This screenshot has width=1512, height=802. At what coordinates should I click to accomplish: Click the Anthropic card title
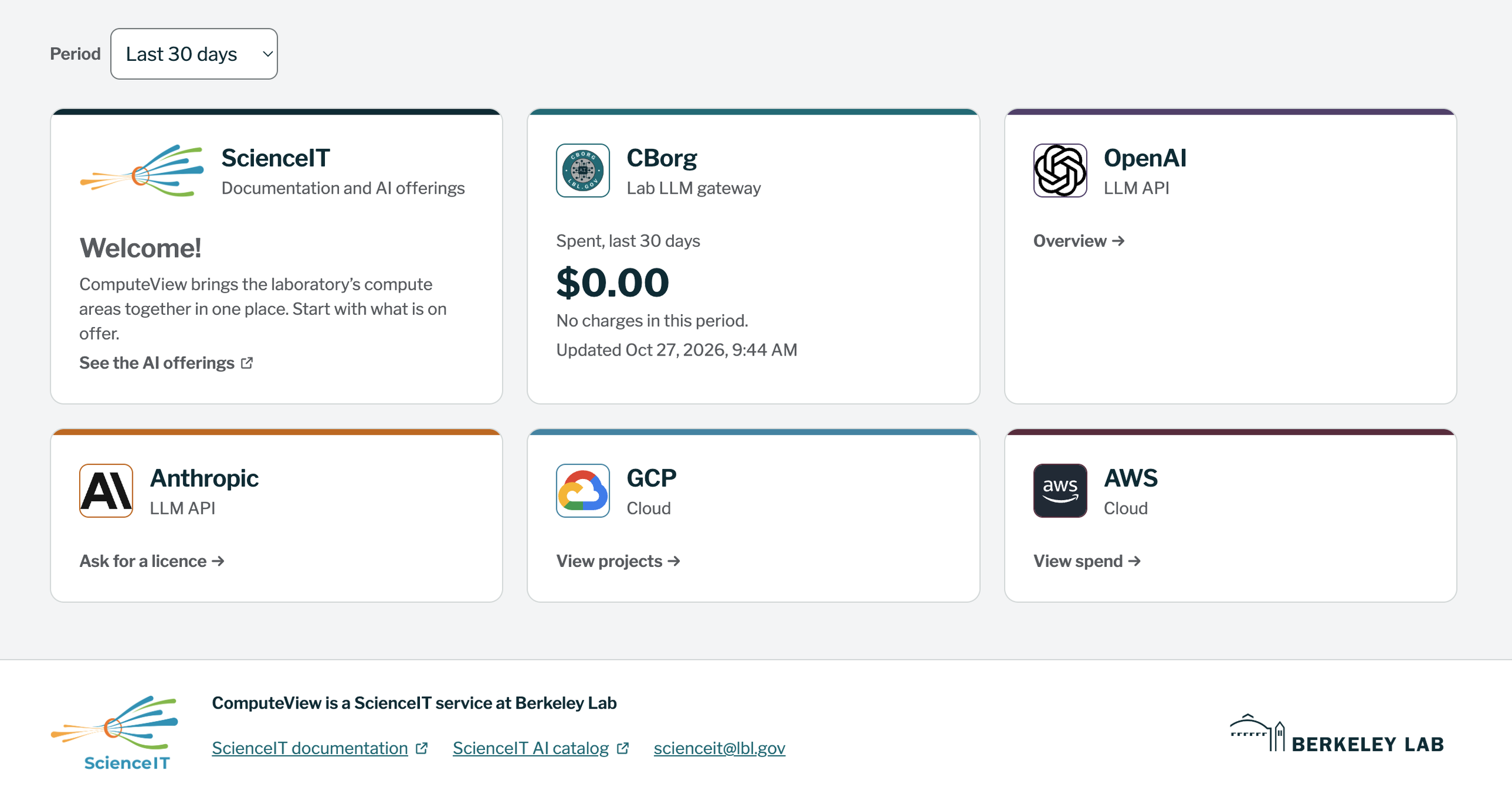pyautogui.click(x=204, y=478)
